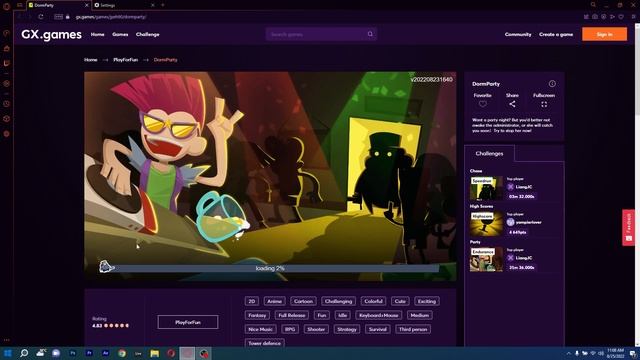This screenshot has height=360, width=640.
Task: Select the RPG tag
Action: point(290,329)
